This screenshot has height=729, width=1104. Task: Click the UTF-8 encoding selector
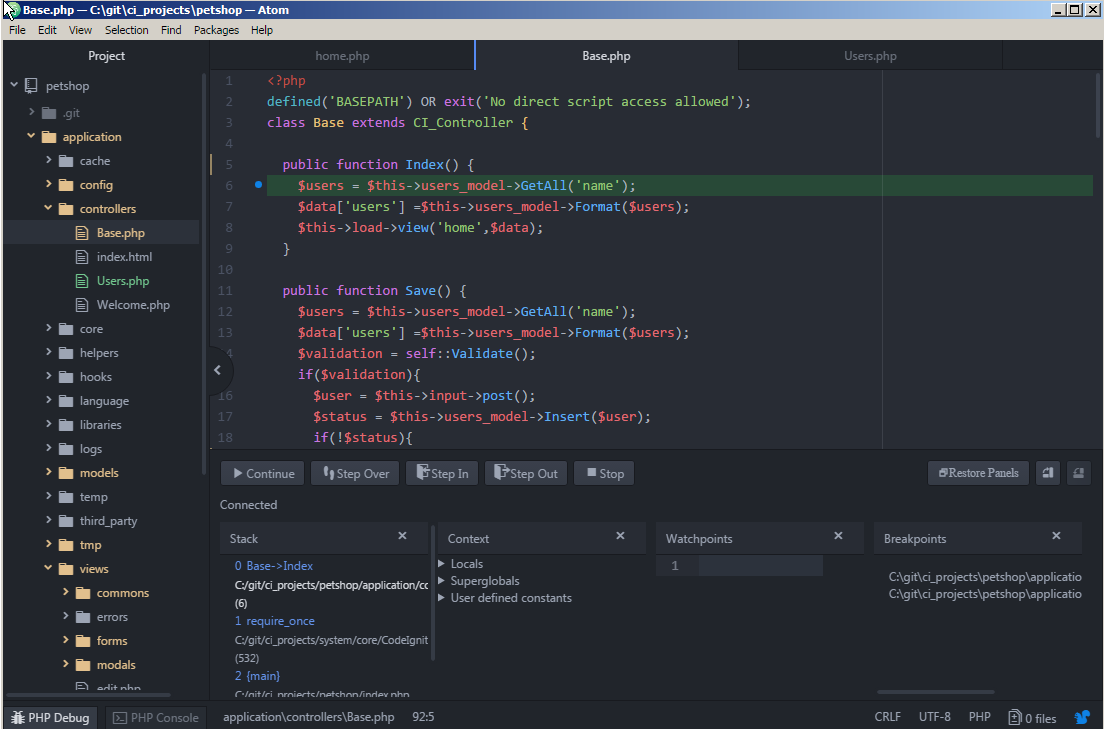(934, 716)
